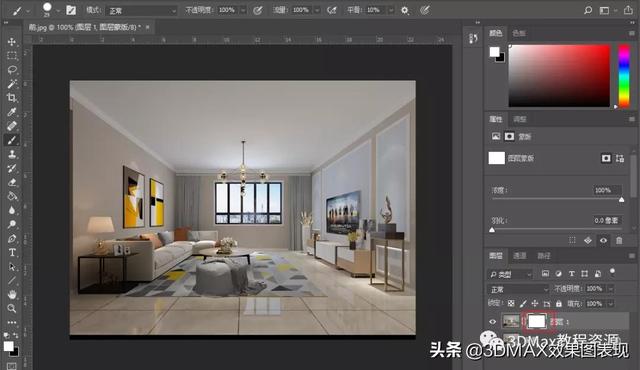Image resolution: width=640 pixels, height=370 pixels.
Task: Open smoothing options gear icon
Action: point(404,10)
